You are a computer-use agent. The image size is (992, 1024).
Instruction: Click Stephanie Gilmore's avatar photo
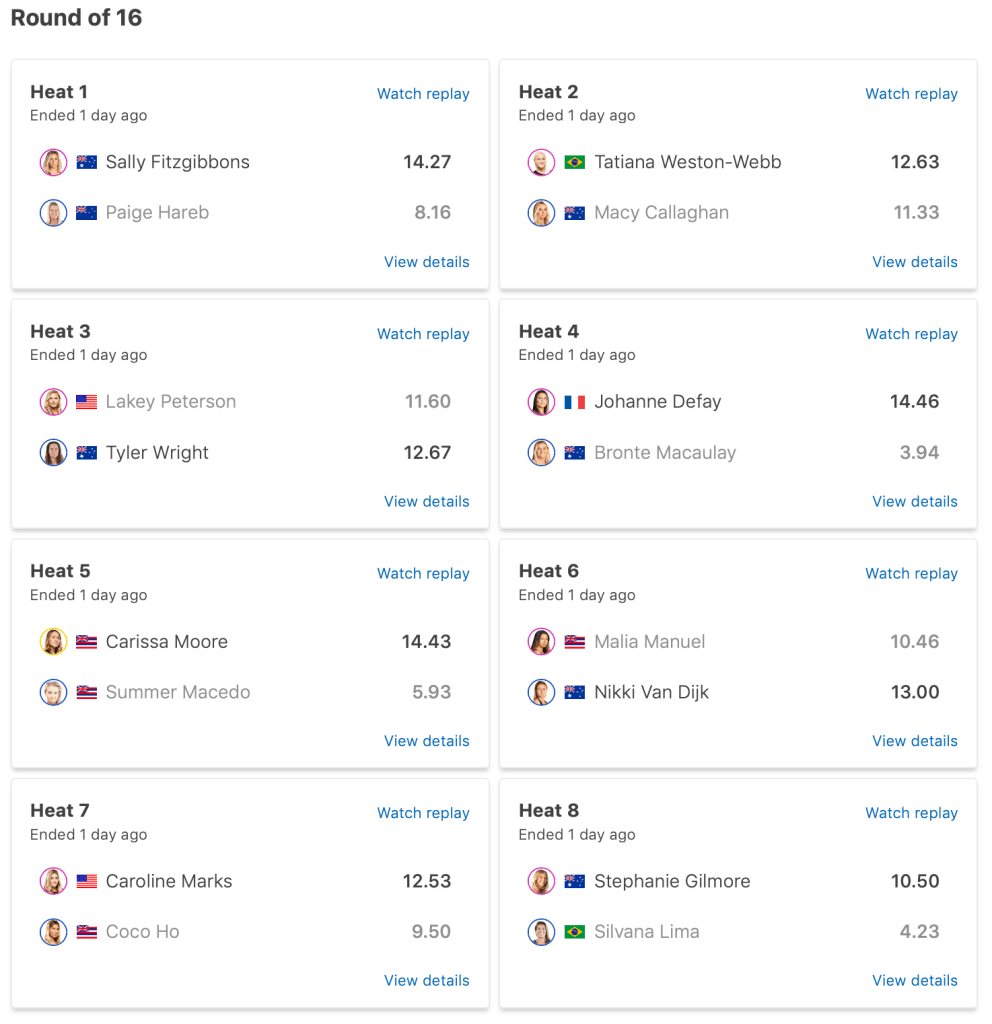pos(541,881)
